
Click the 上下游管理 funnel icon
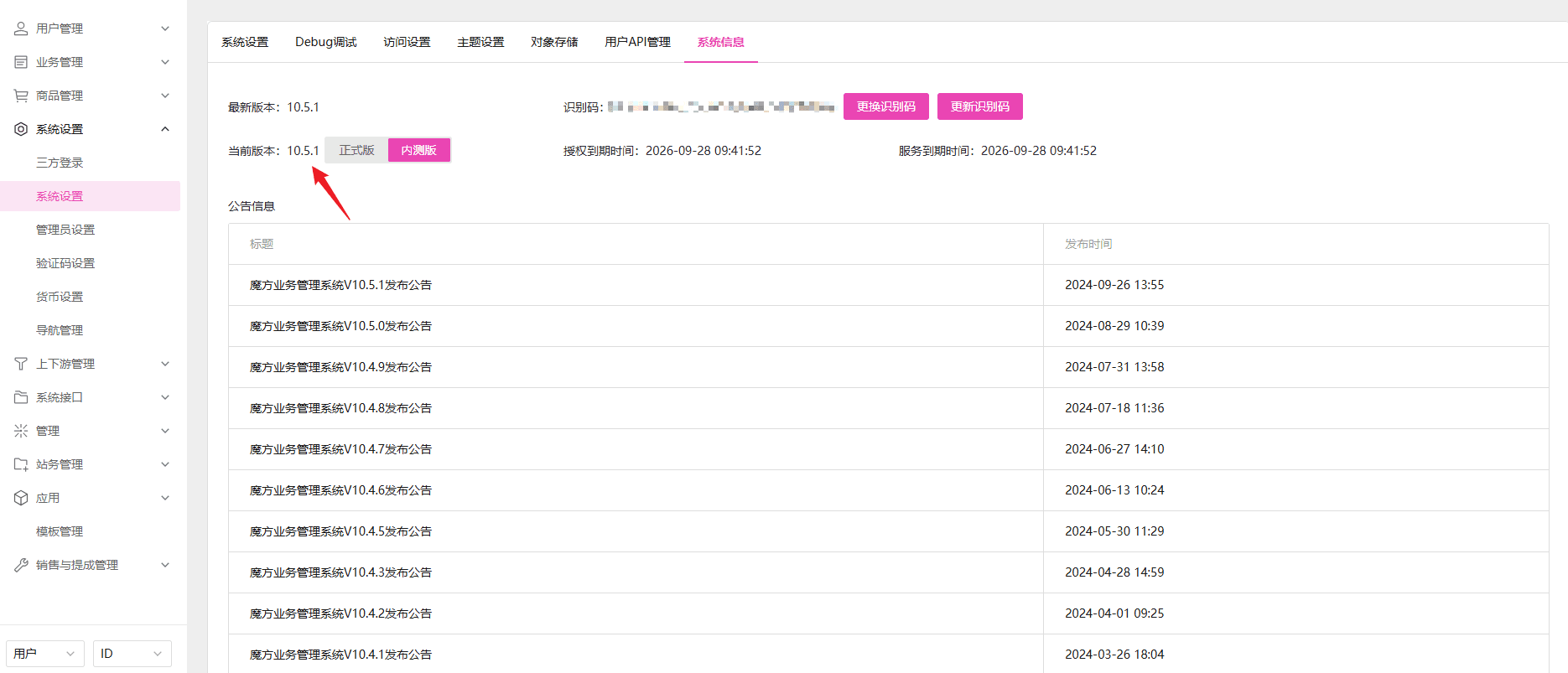[x=21, y=364]
